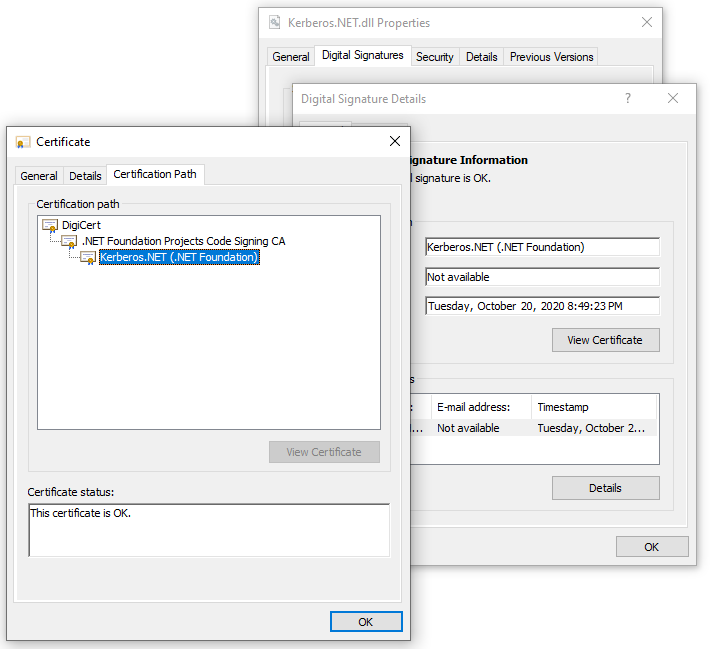Click the Certificate dialog title bar icon

click(x=23, y=142)
